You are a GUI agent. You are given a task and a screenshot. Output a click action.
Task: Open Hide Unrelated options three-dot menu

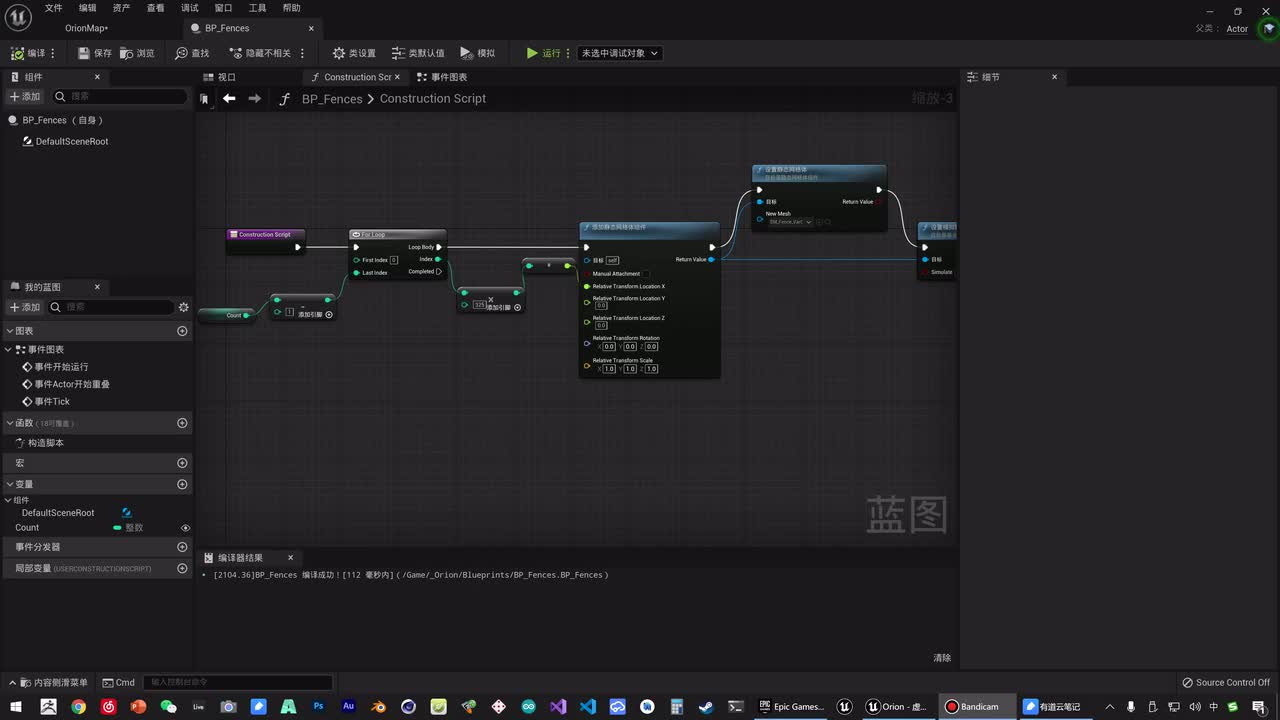tap(302, 53)
